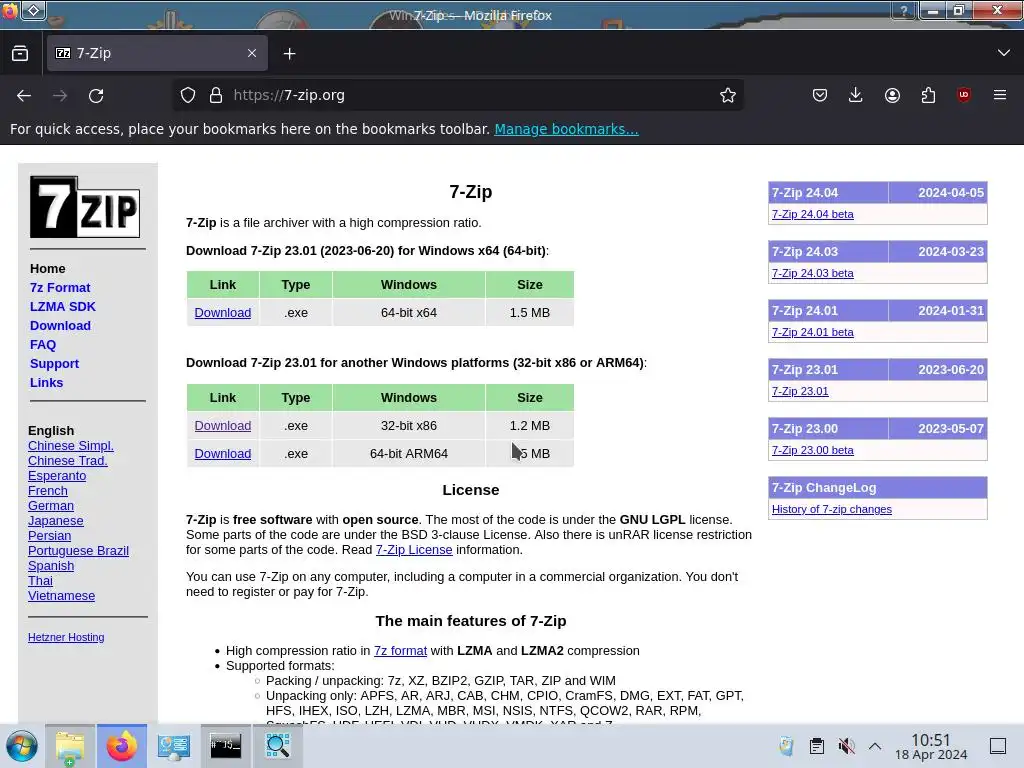Open the extensions puzzle icon
The height and width of the screenshot is (768, 1024).
[x=928, y=95]
